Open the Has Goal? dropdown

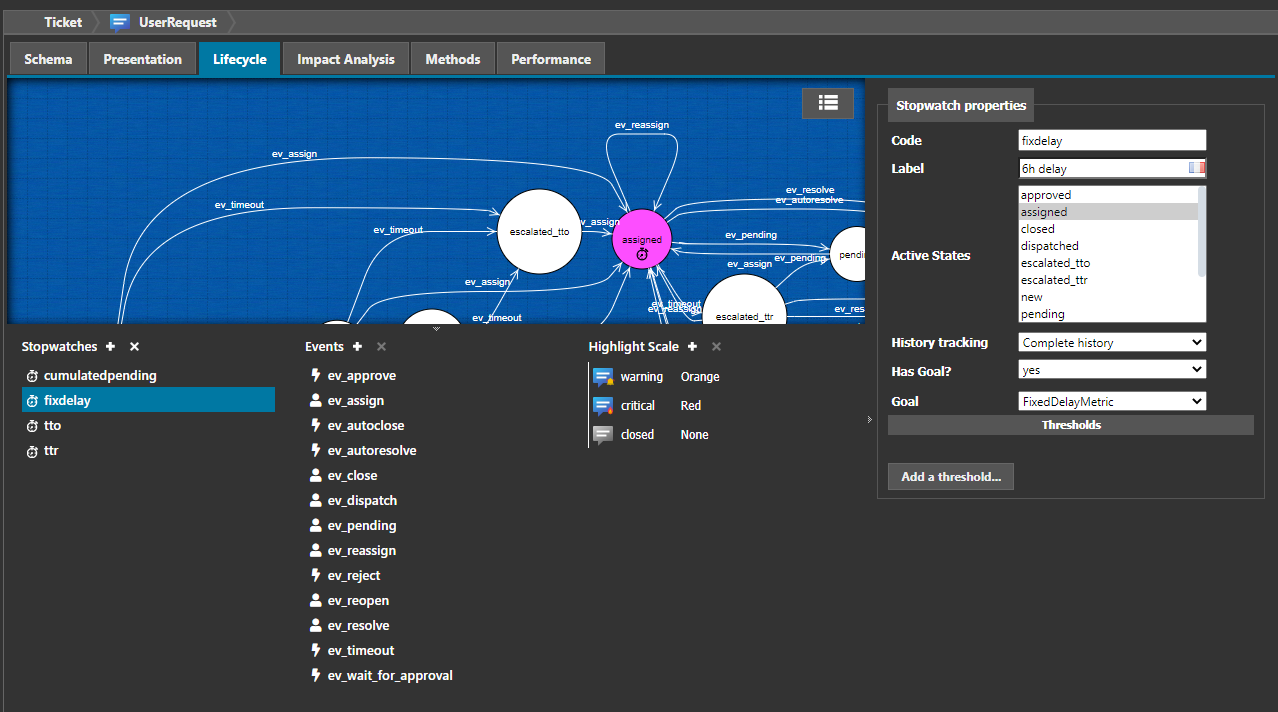tap(1112, 370)
